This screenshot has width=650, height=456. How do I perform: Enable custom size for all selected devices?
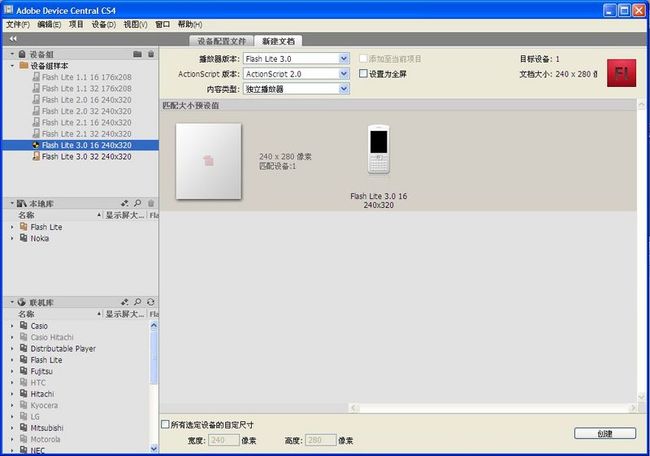tap(165, 424)
